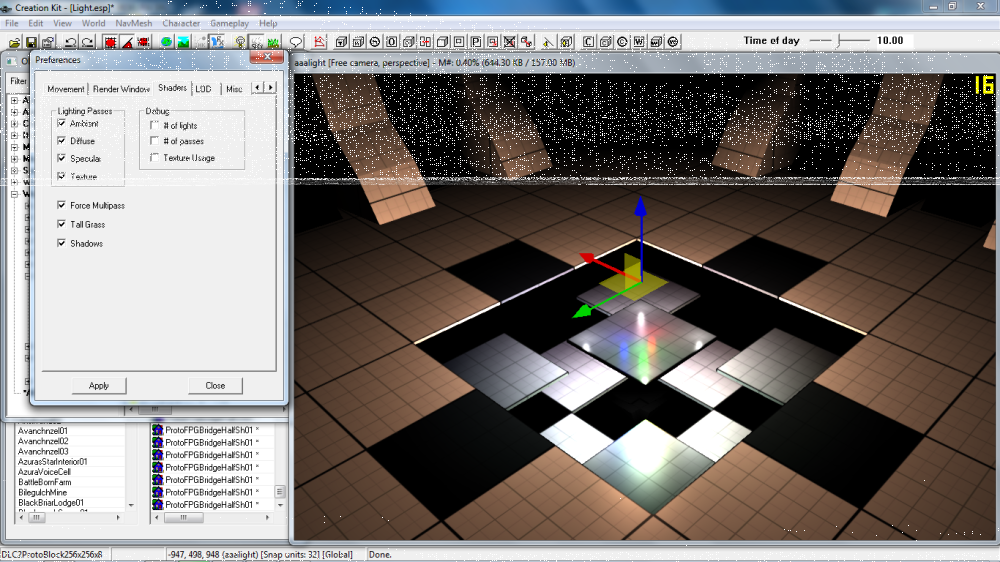This screenshot has height=562, width=1000.
Task: Open the Gameplay menu
Action: tap(229, 24)
